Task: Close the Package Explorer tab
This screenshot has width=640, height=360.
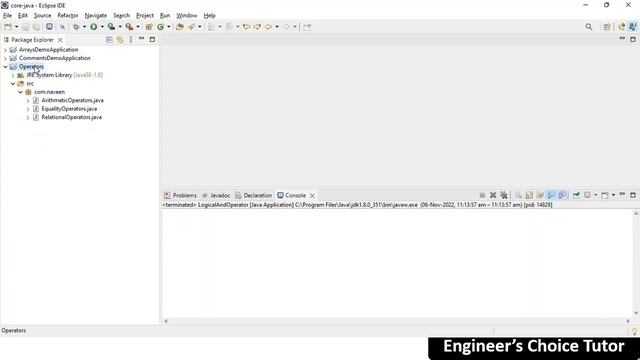Action: pos(60,40)
